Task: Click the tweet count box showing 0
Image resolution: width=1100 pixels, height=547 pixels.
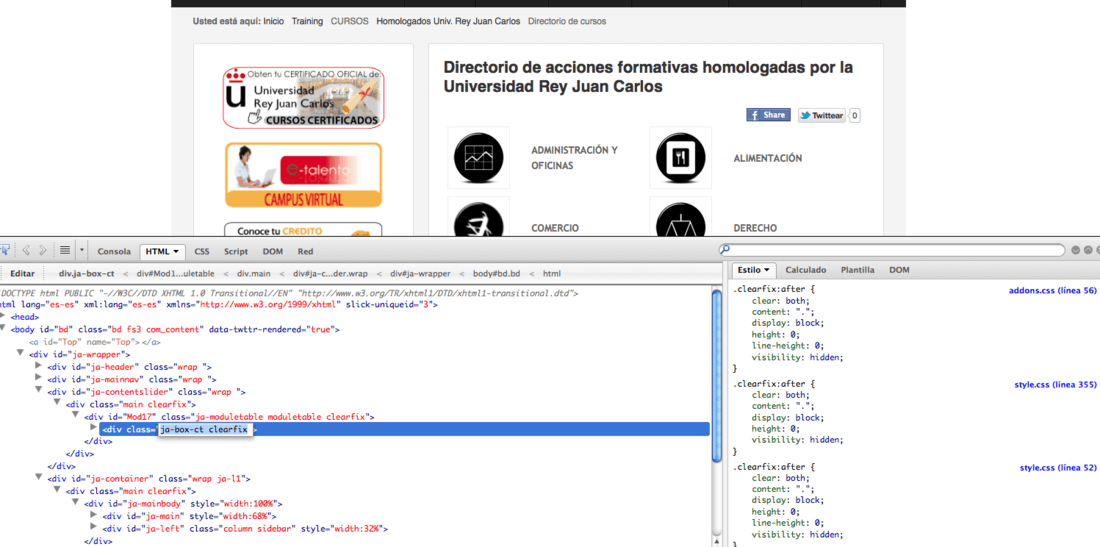Action: pyautogui.click(x=854, y=116)
